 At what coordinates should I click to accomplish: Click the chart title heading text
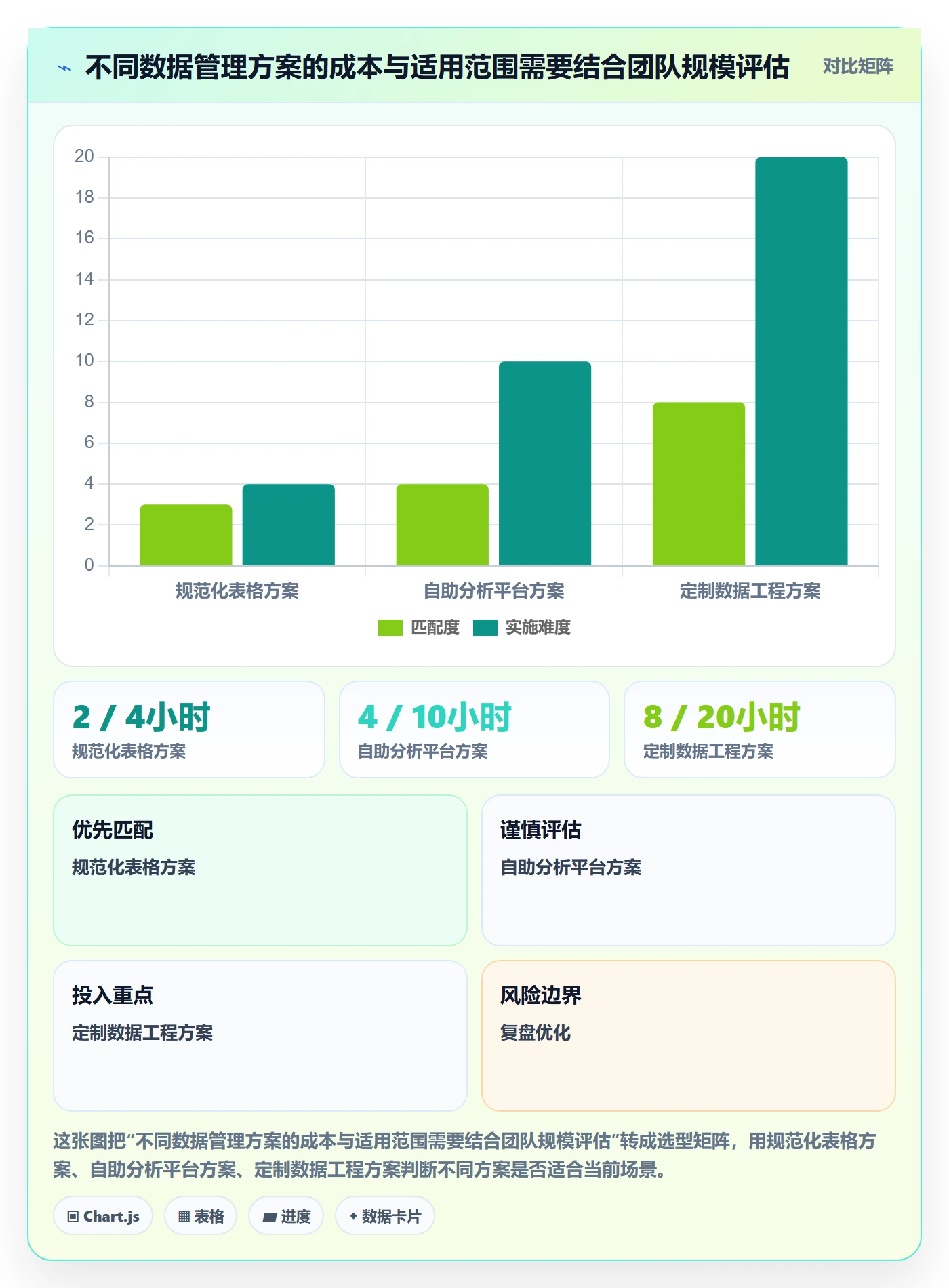[437, 67]
